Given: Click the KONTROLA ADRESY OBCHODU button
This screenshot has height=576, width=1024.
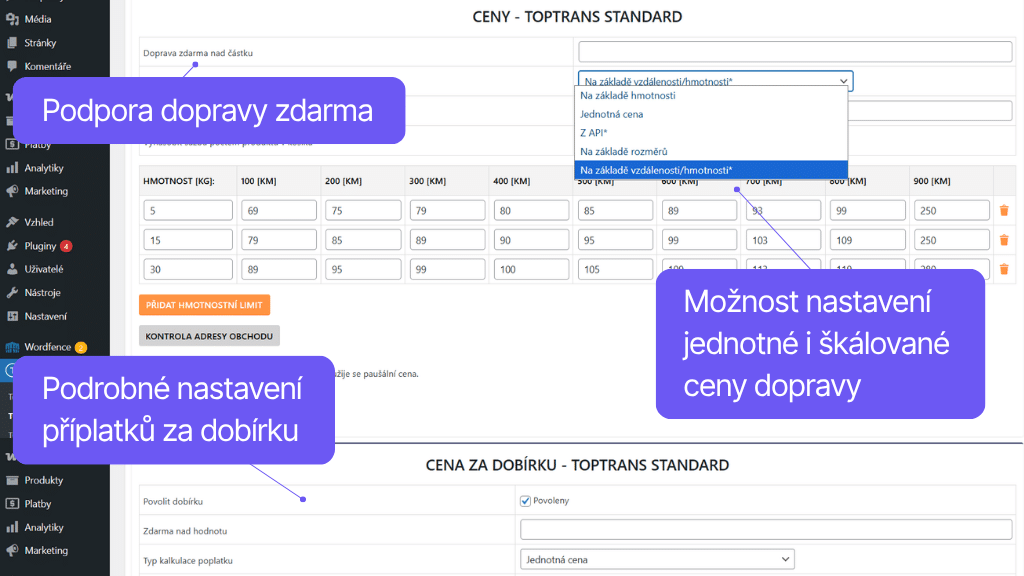Looking at the screenshot, I should click(210, 336).
